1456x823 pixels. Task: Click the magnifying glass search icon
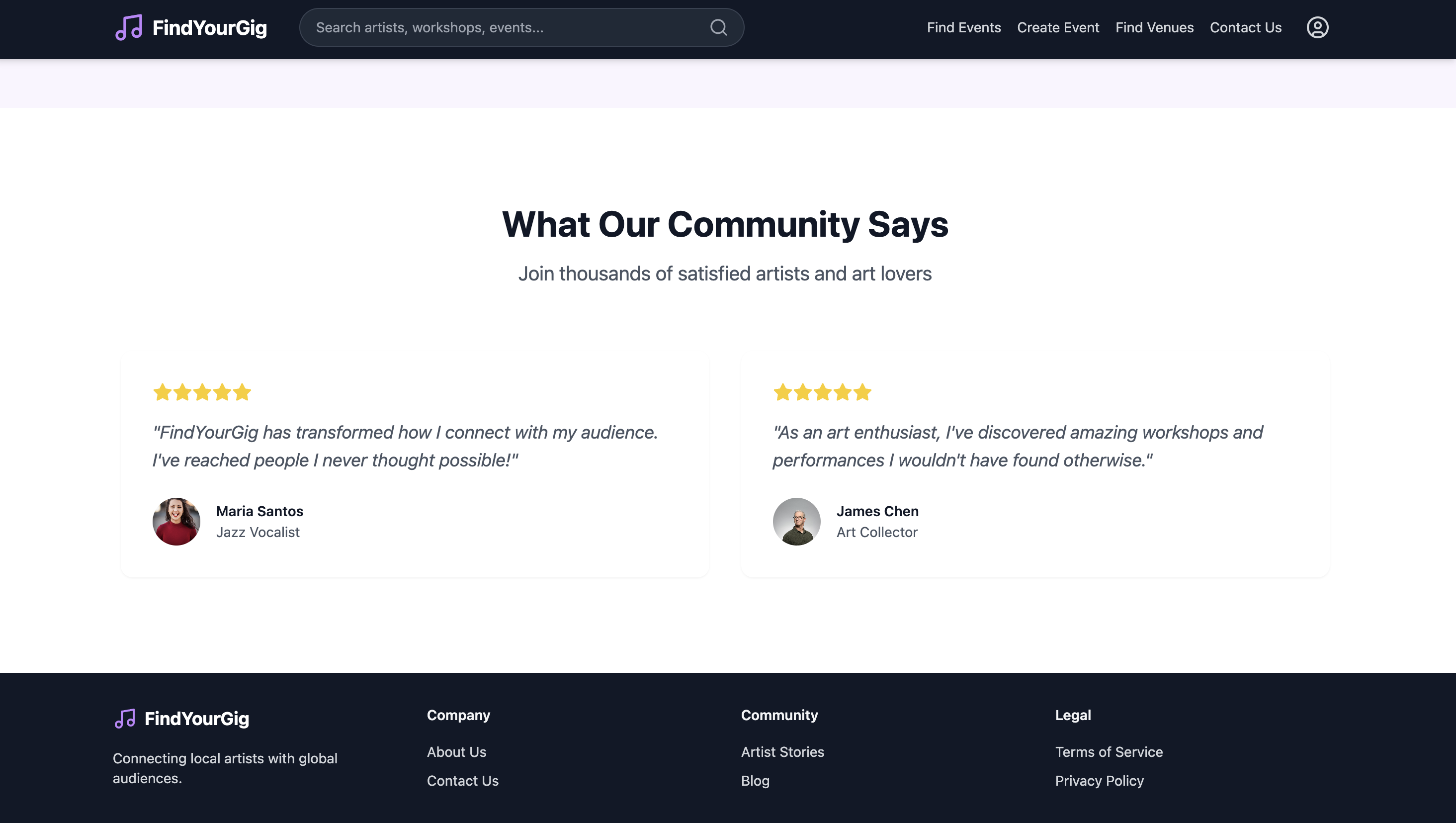718,27
